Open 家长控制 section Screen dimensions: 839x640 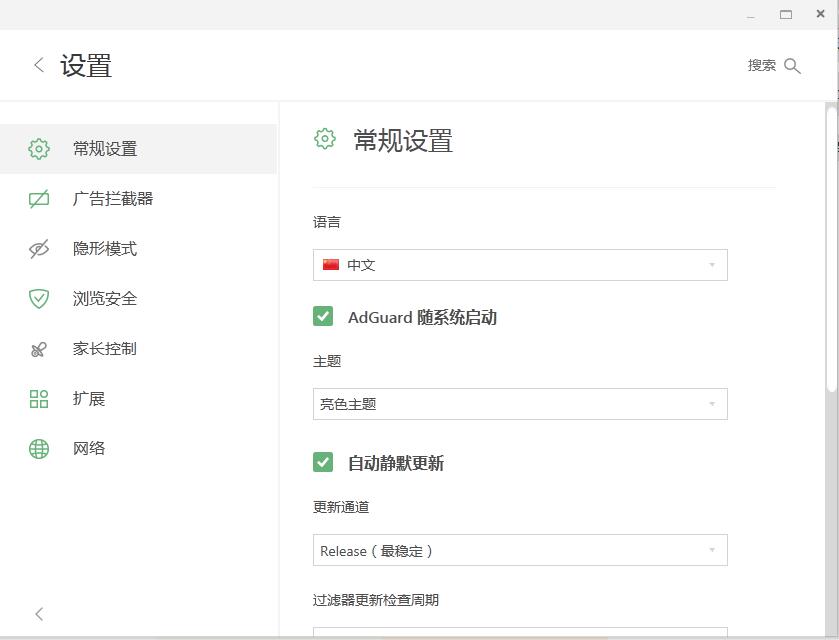click(139, 349)
